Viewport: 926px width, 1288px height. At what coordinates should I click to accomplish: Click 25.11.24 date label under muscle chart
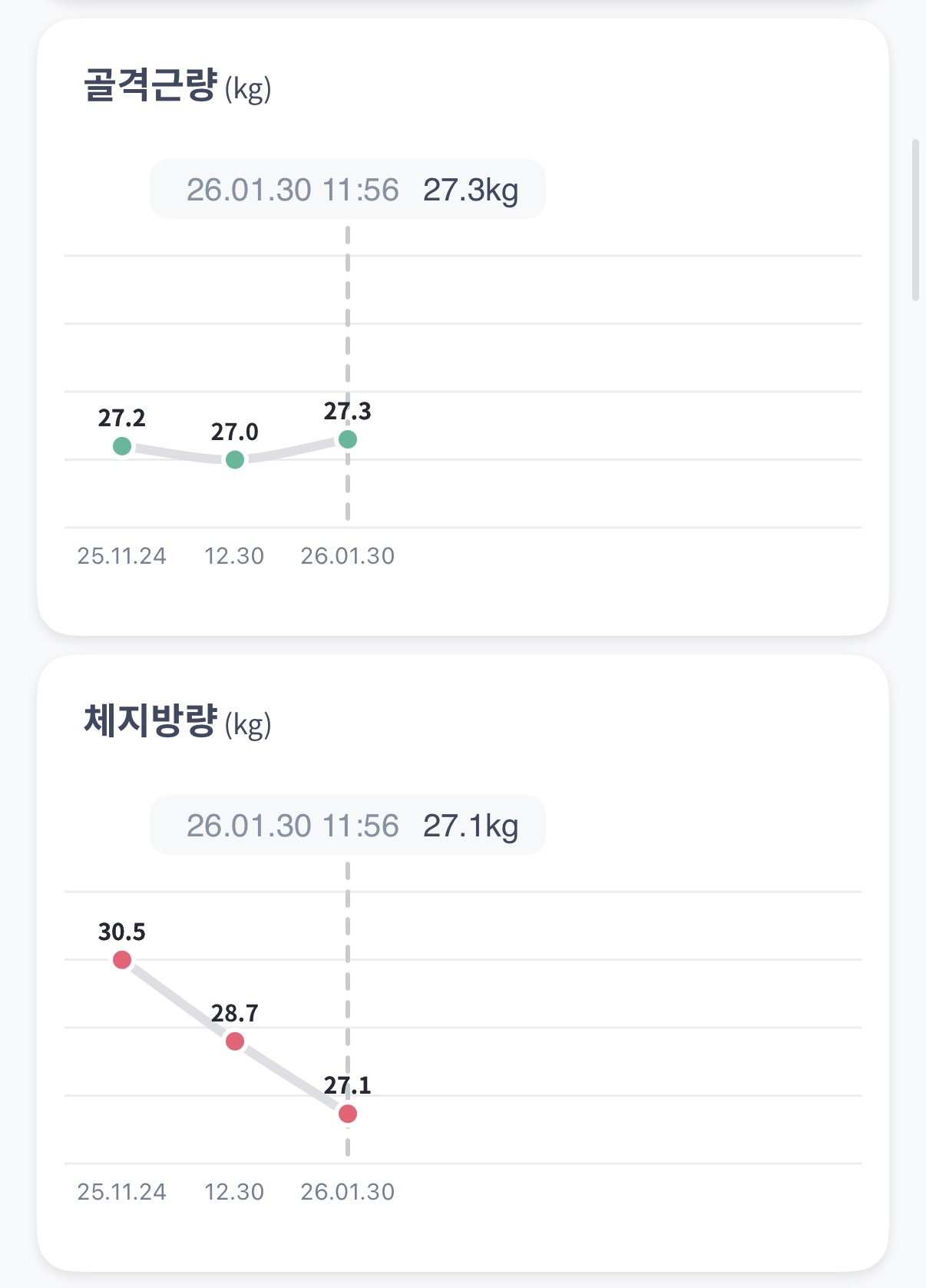point(122,556)
